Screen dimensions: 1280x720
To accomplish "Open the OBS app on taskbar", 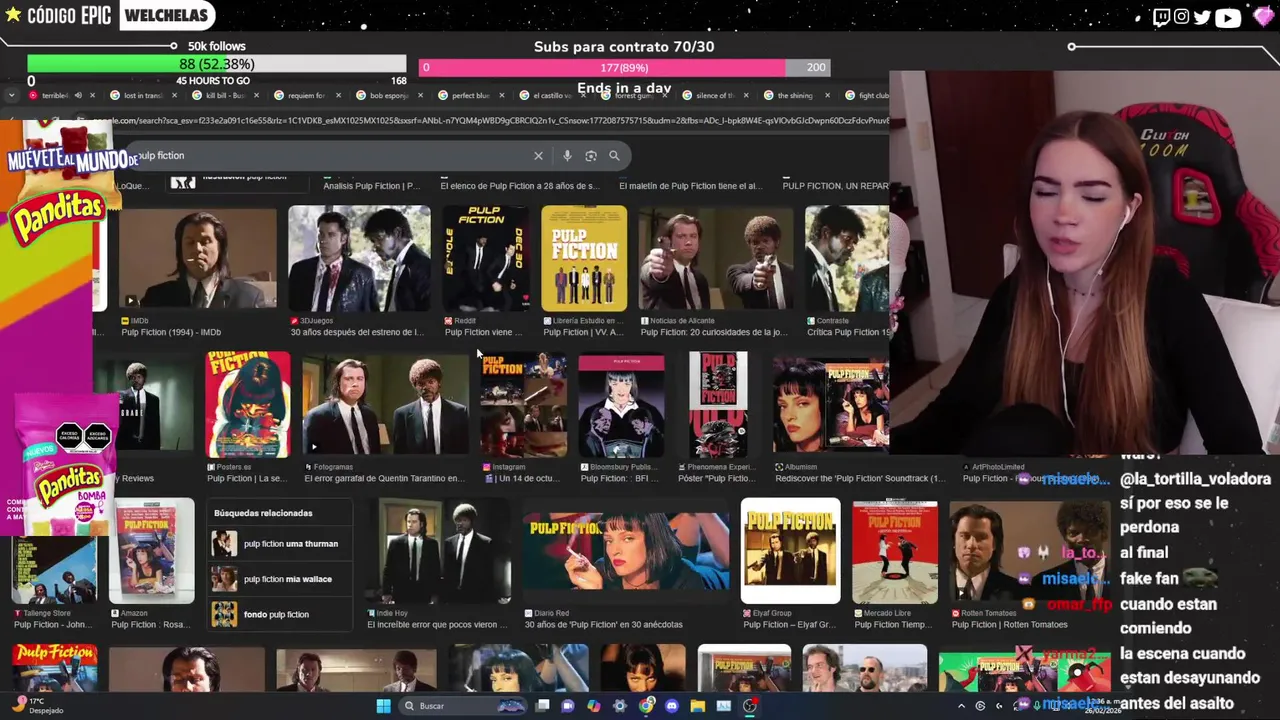I will pos(749,706).
